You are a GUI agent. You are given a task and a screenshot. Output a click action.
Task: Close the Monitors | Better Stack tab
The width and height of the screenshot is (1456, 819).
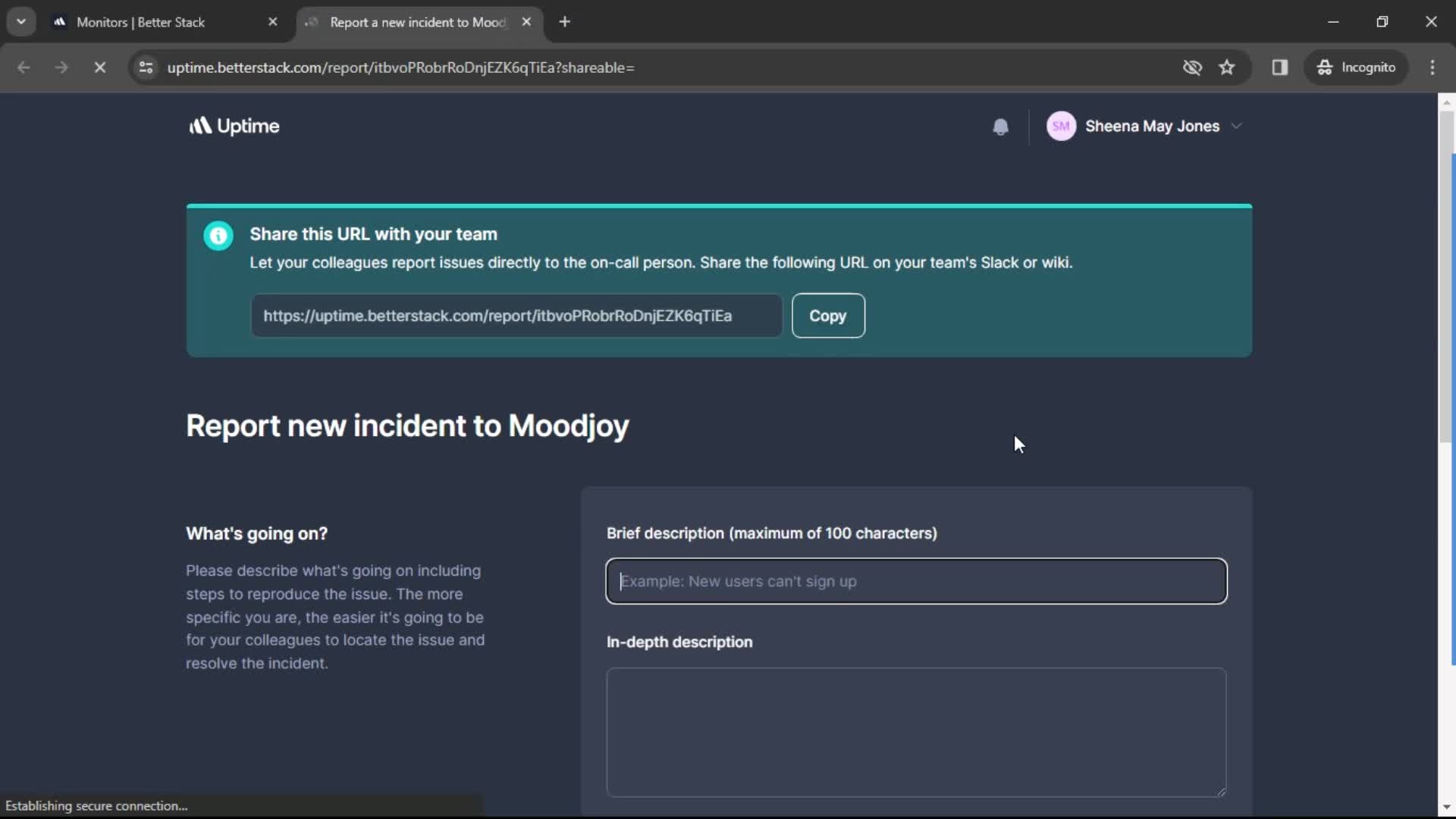pos(273,22)
